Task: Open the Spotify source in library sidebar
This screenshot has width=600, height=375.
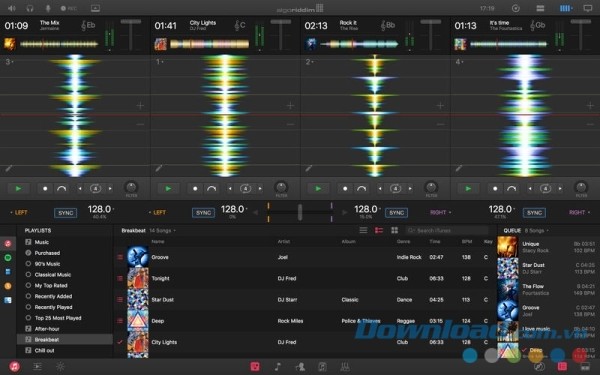Action: [x=8, y=258]
